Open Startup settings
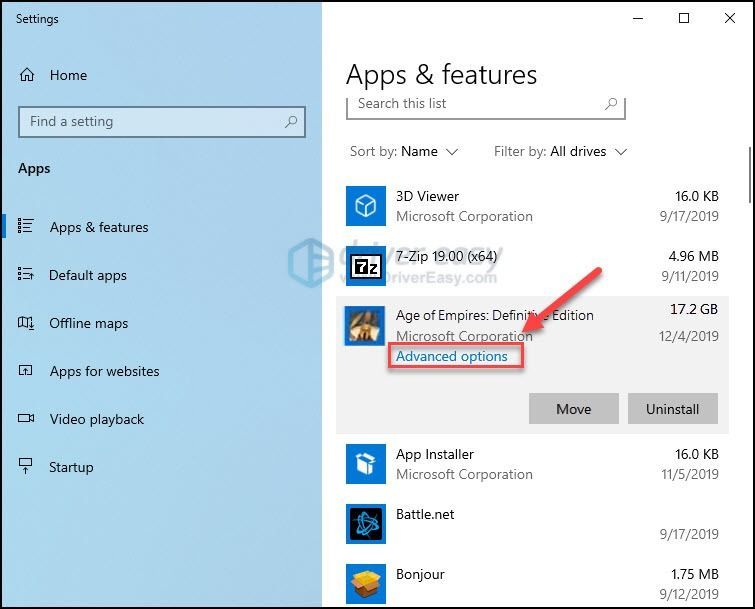This screenshot has width=755, height=609. pos(71,467)
